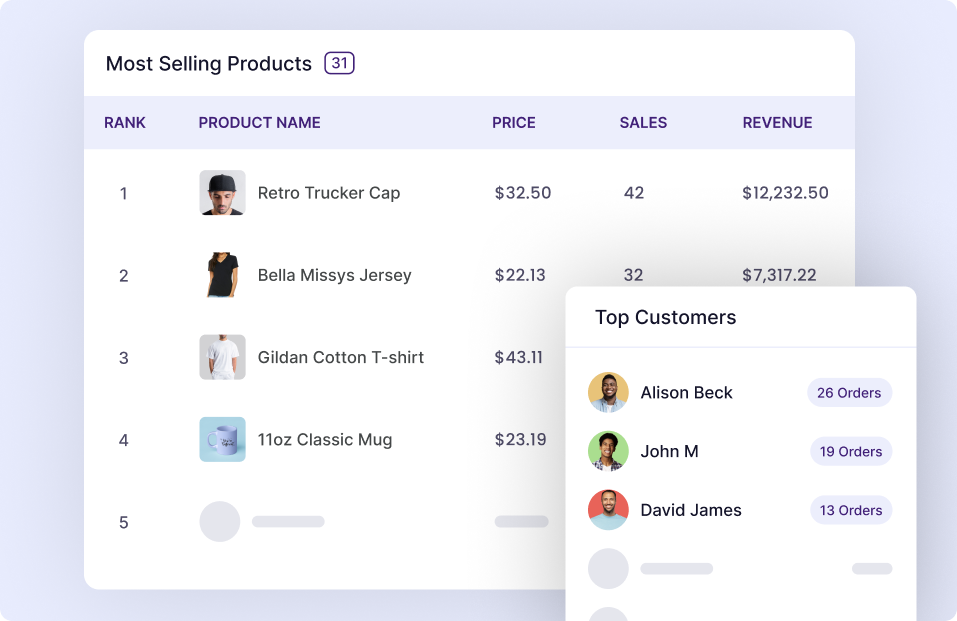Click John M's profile avatar
Screen dimensions: 957x621
tap(608, 451)
